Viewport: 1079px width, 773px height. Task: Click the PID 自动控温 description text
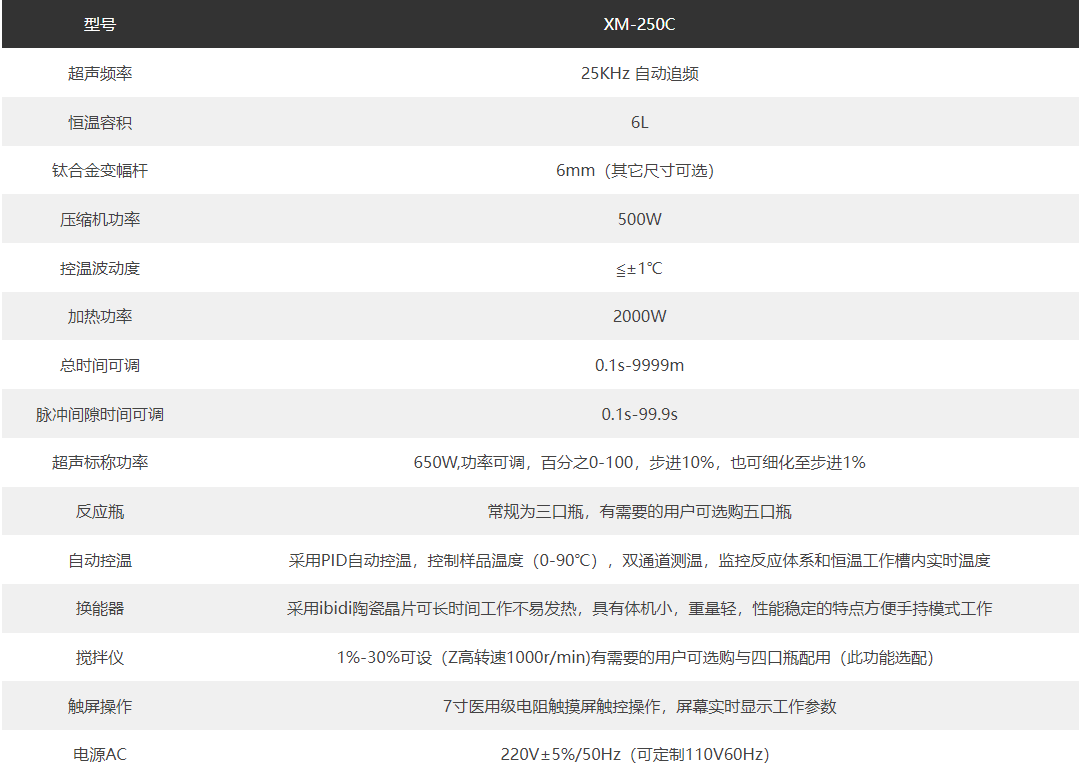pos(639,560)
